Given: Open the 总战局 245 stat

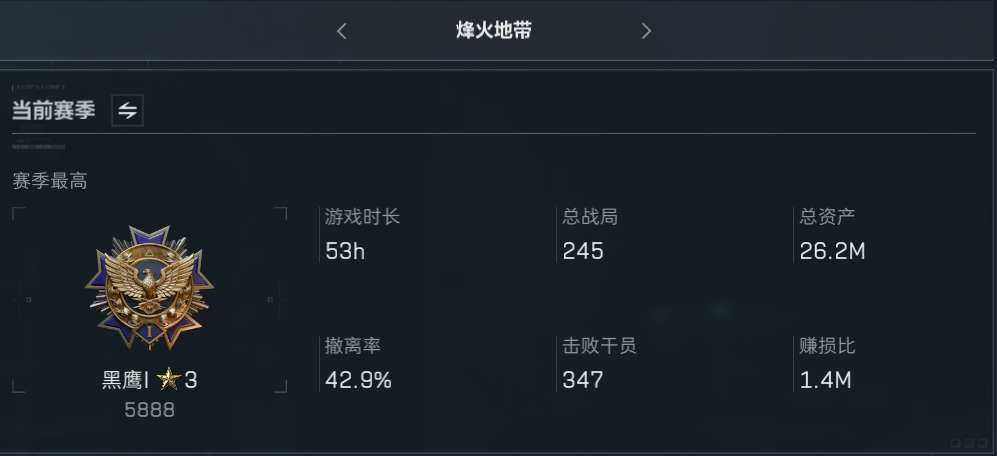Looking at the screenshot, I should point(590,234).
